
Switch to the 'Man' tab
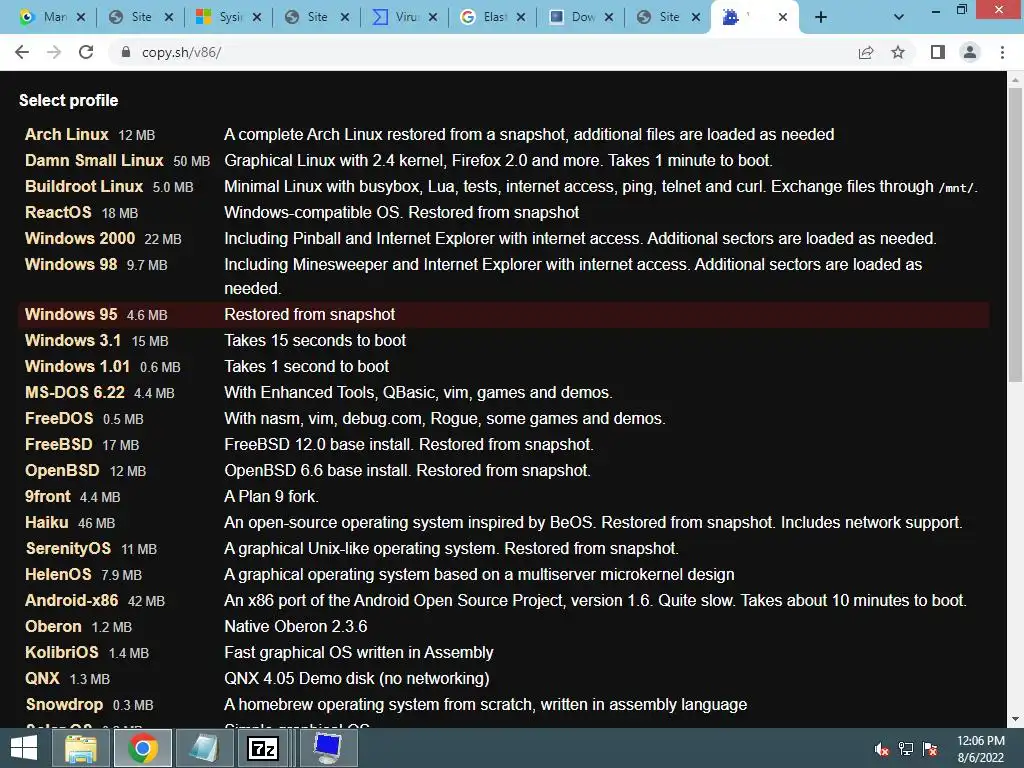pos(54,17)
